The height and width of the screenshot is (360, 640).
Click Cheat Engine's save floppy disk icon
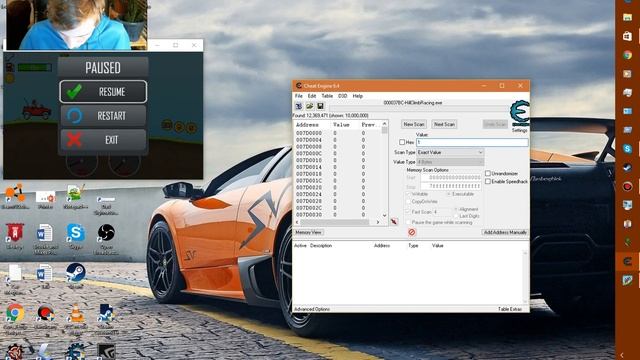click(320, 106)
